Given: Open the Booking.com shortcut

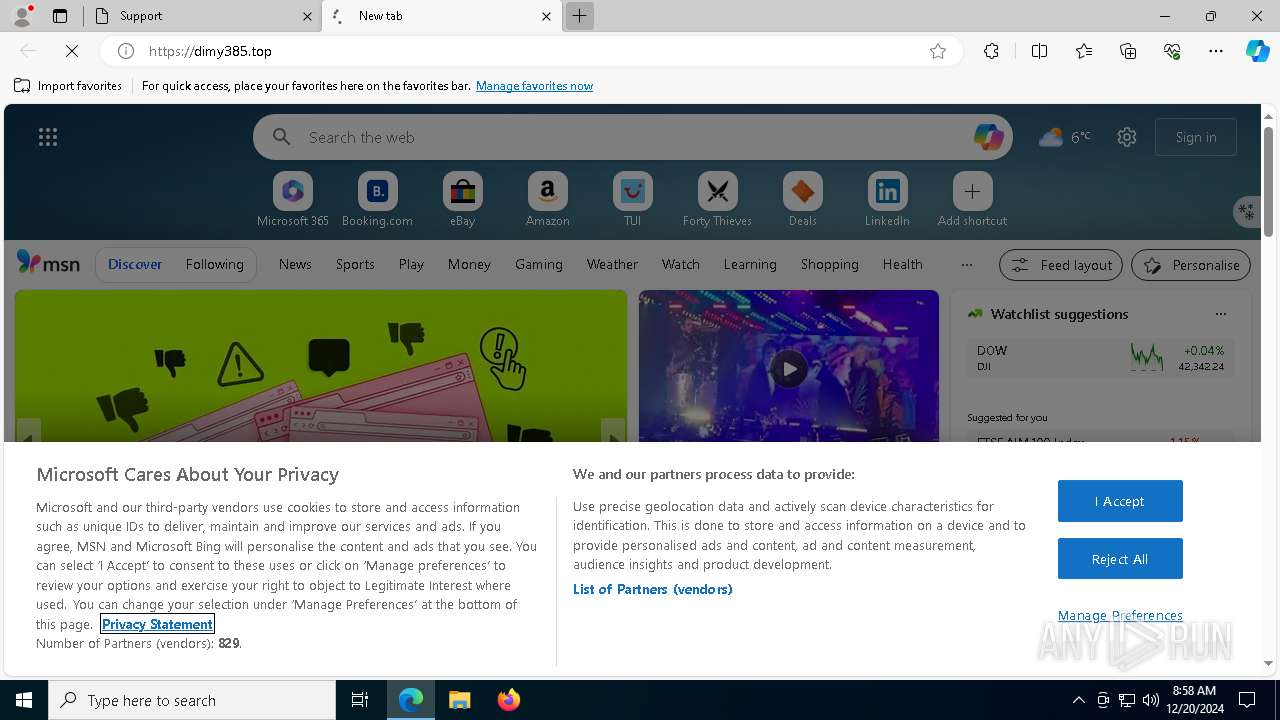Looking at the screenshot, I should (x=378, y=199).
